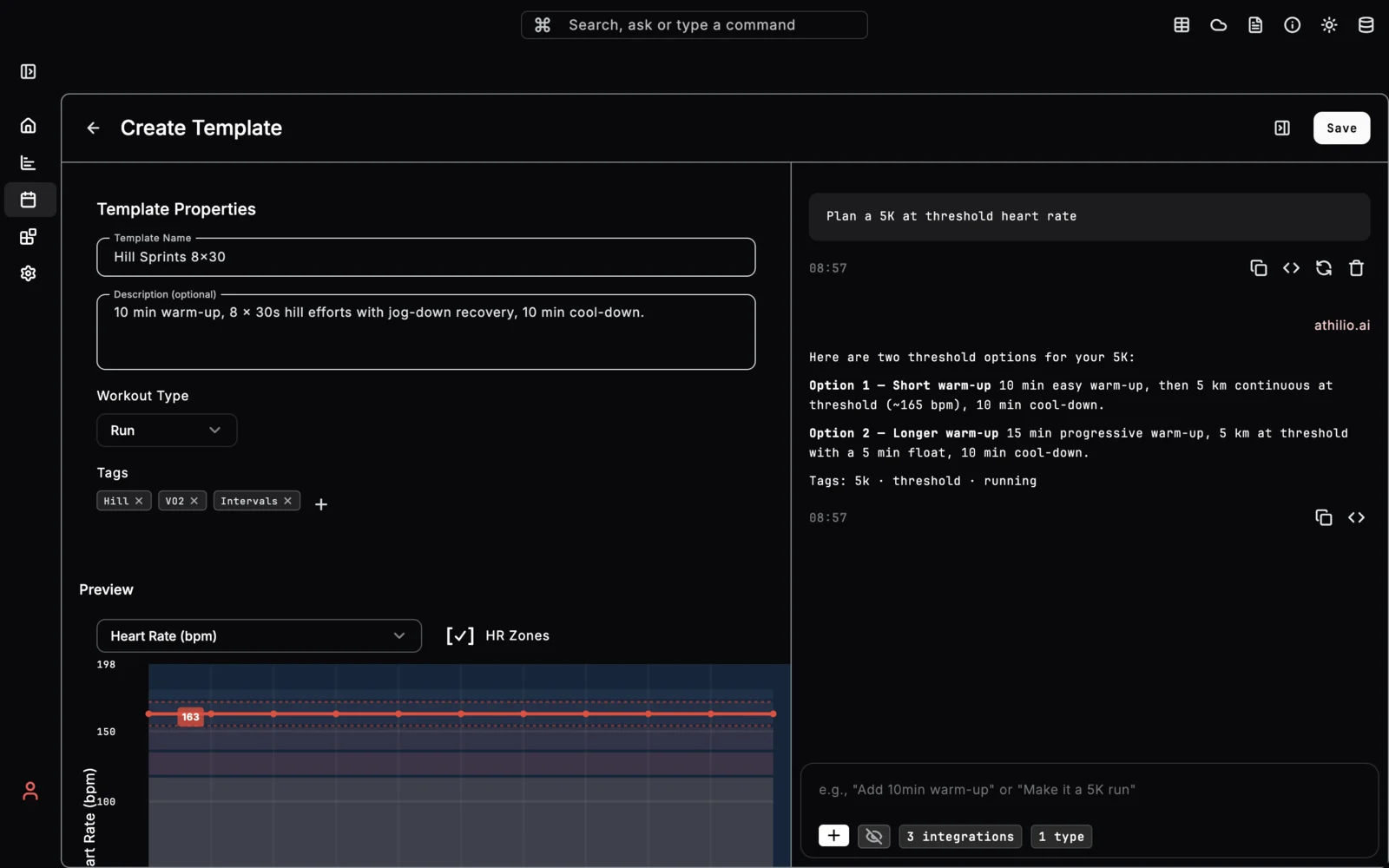Open the user profile icon
Viewport: 1389px width, 868px height.
point(30,791)
